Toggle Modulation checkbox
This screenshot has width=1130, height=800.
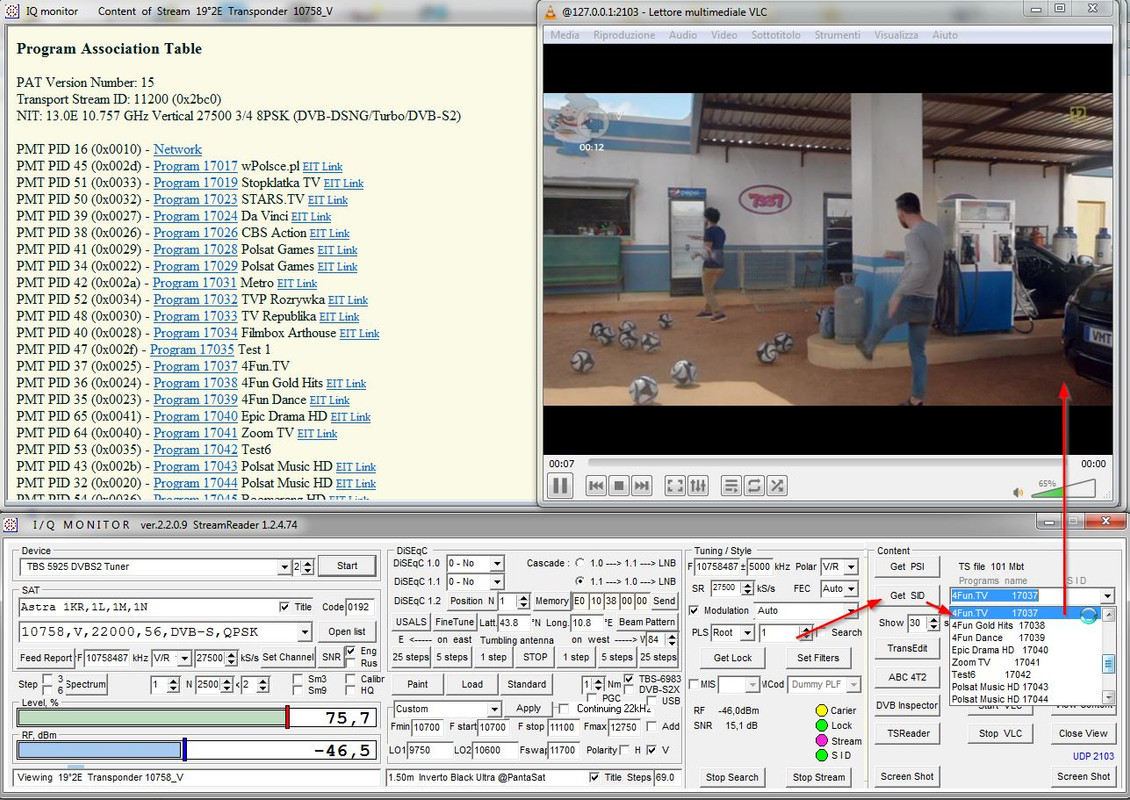point(694,610)
